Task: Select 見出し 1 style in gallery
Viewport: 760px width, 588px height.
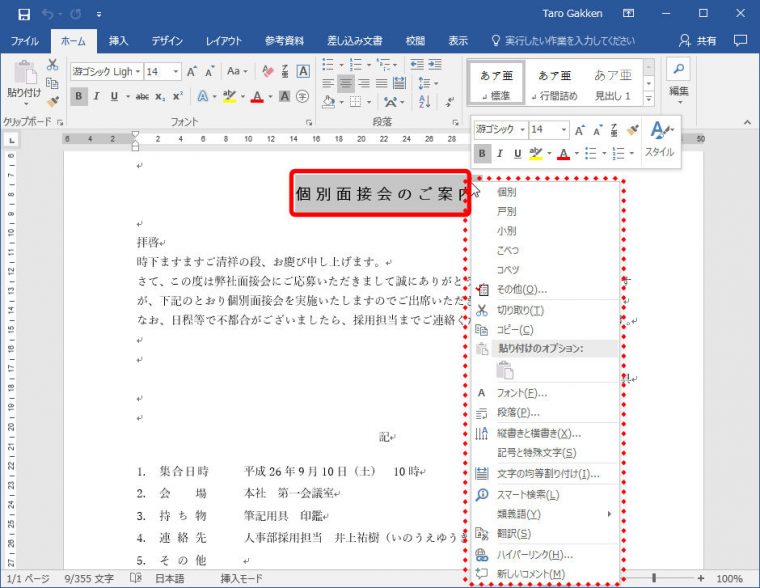Action: tap(613, 84)
